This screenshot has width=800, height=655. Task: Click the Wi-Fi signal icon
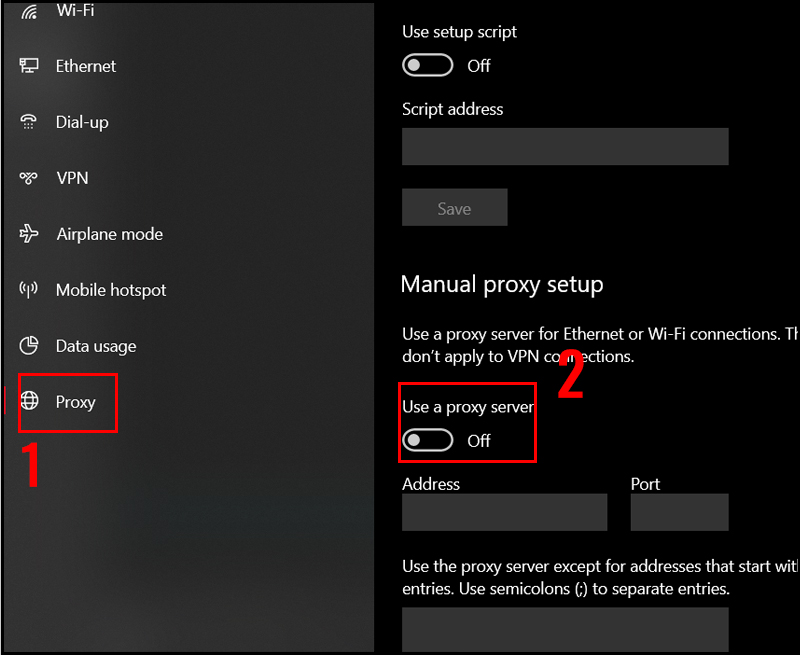(29, 11)
